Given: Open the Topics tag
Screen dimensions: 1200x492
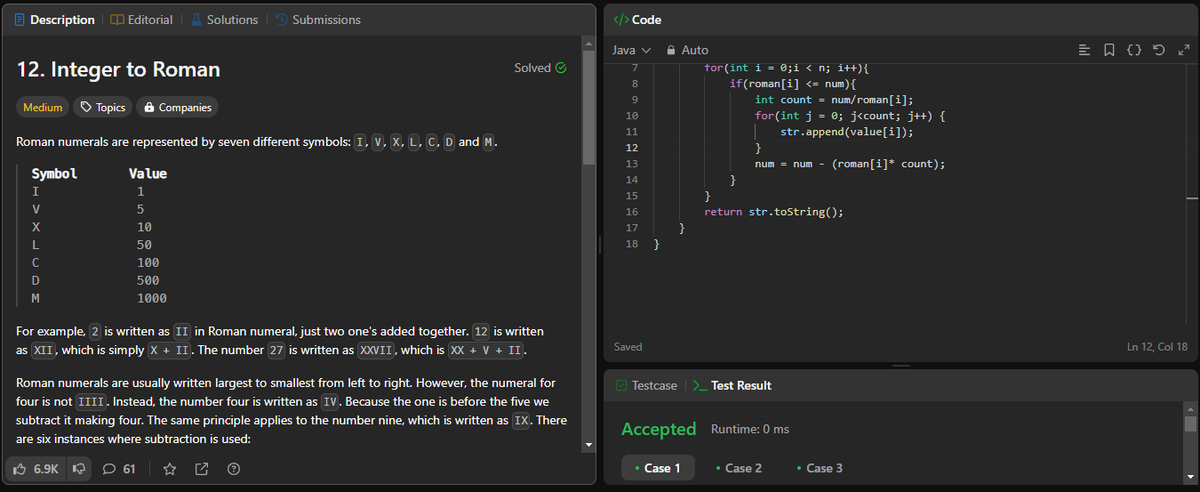Looking at the screenshot, I should (103, 107).
